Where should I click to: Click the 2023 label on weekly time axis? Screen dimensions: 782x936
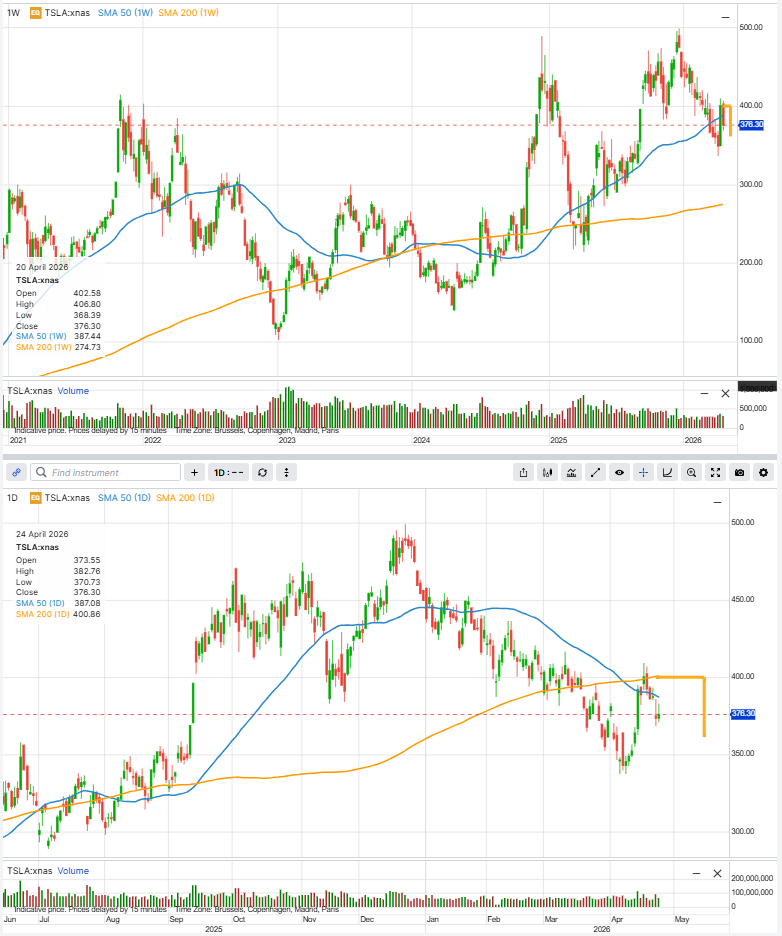[287, 440]
